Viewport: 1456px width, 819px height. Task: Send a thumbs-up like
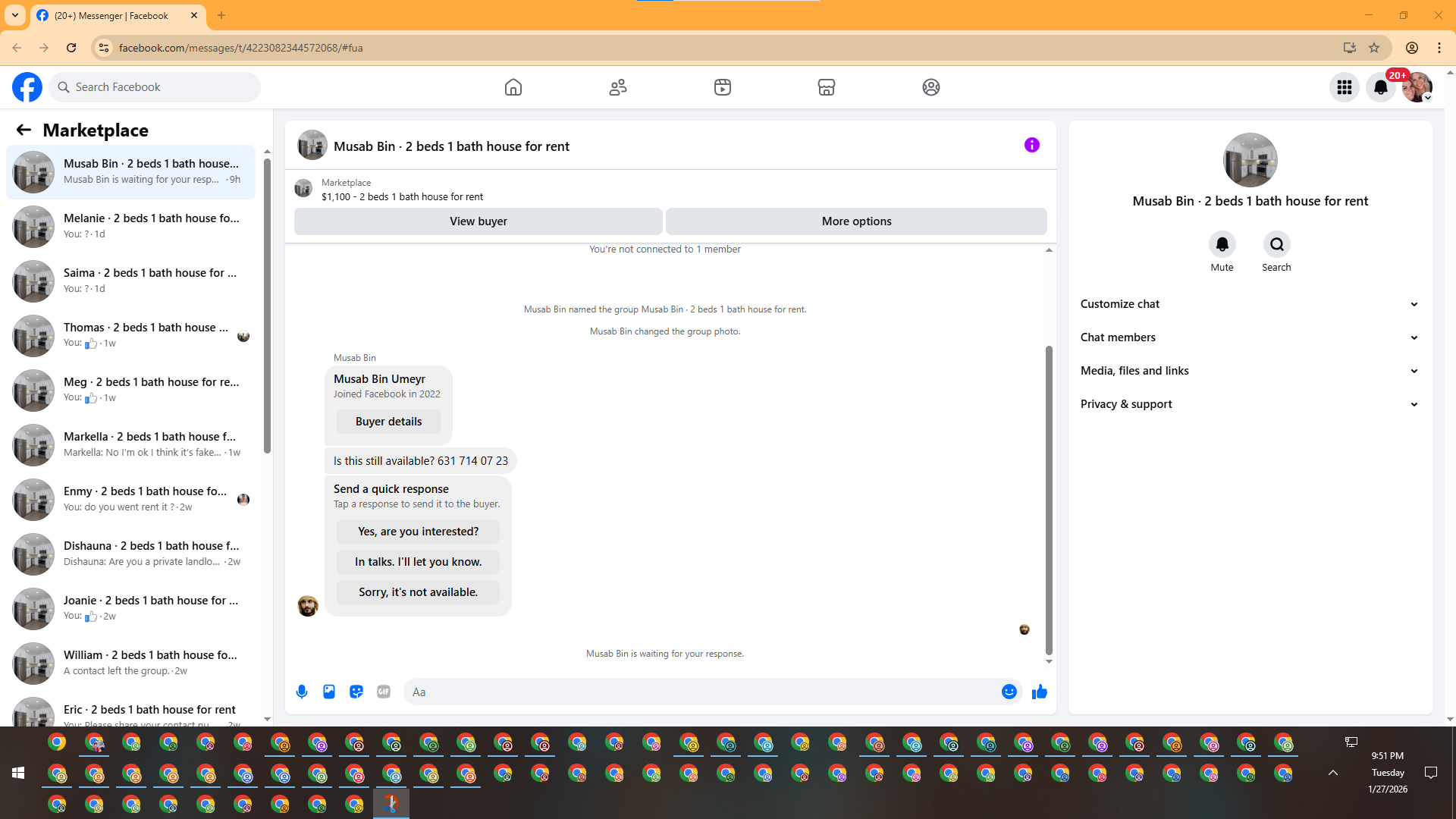tap(1040, 692)
